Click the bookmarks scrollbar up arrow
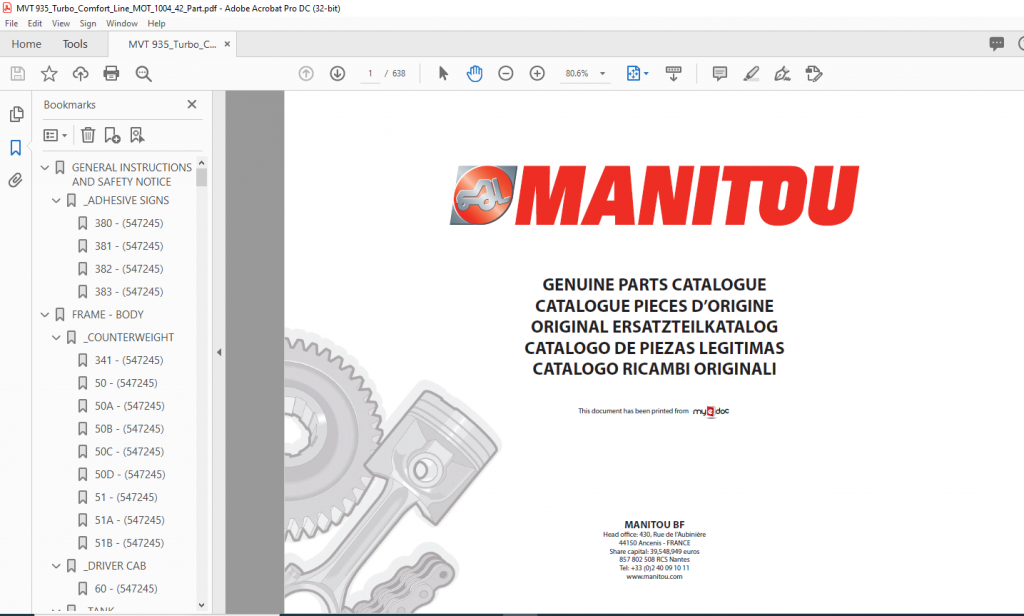This screenshot has height=616, width=1024. coord(201,163)
